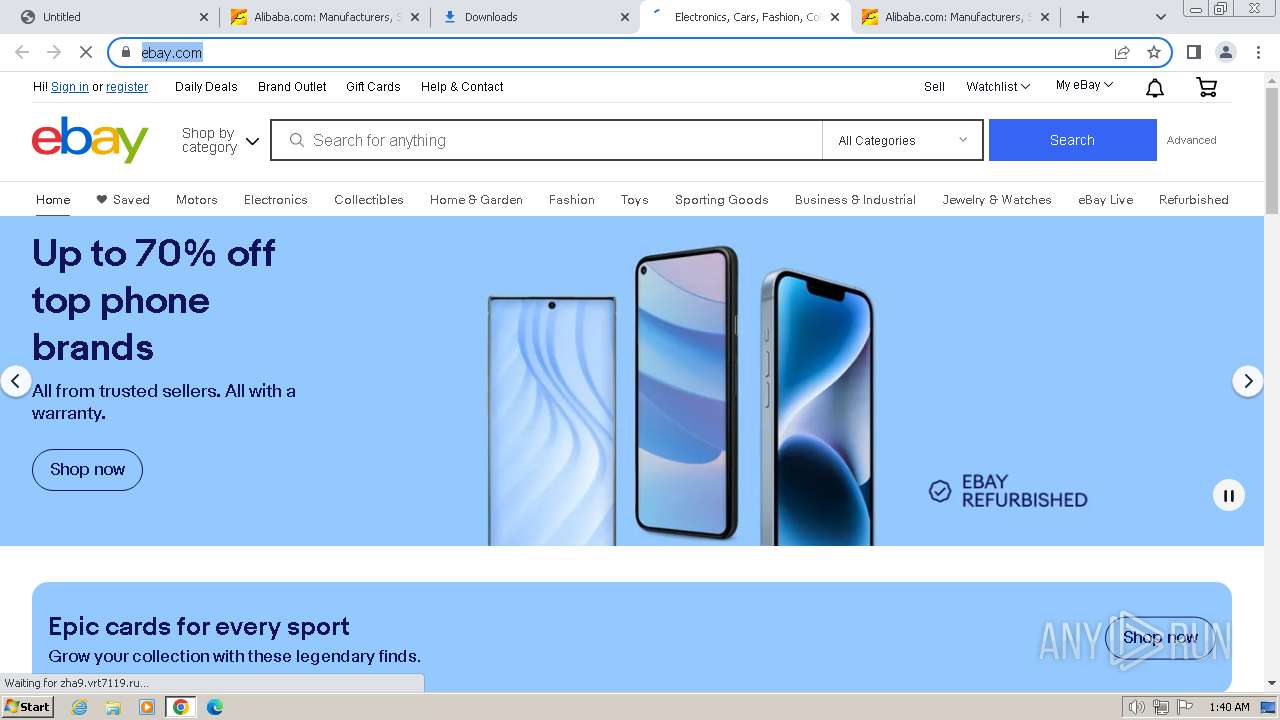Open a new browser tab
This screenshot has height=720, width=1280.
tap(1083, 17)
